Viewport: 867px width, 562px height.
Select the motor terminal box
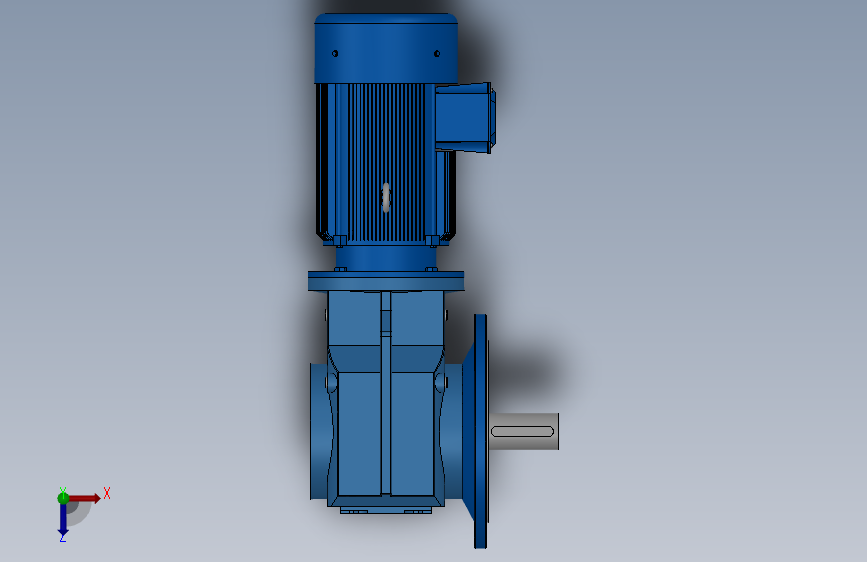(464, 117)
